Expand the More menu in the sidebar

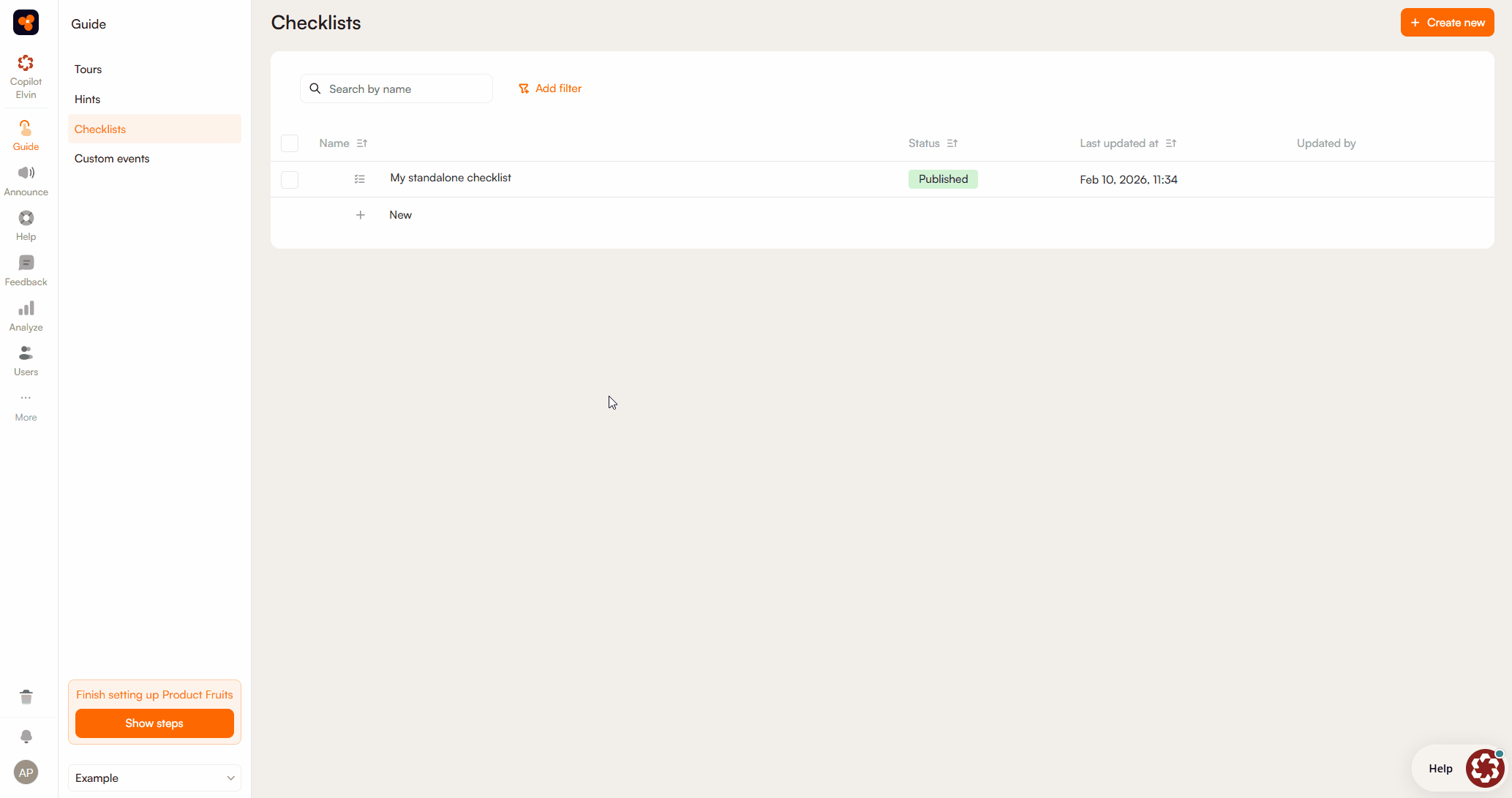coord(26,406)
